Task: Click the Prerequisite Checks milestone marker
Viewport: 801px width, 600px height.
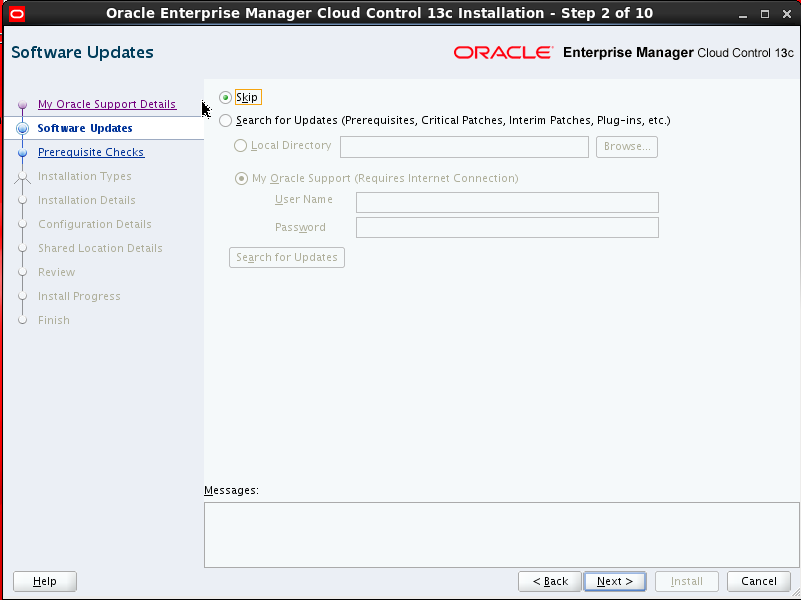Action: click(x=23, y=152)
